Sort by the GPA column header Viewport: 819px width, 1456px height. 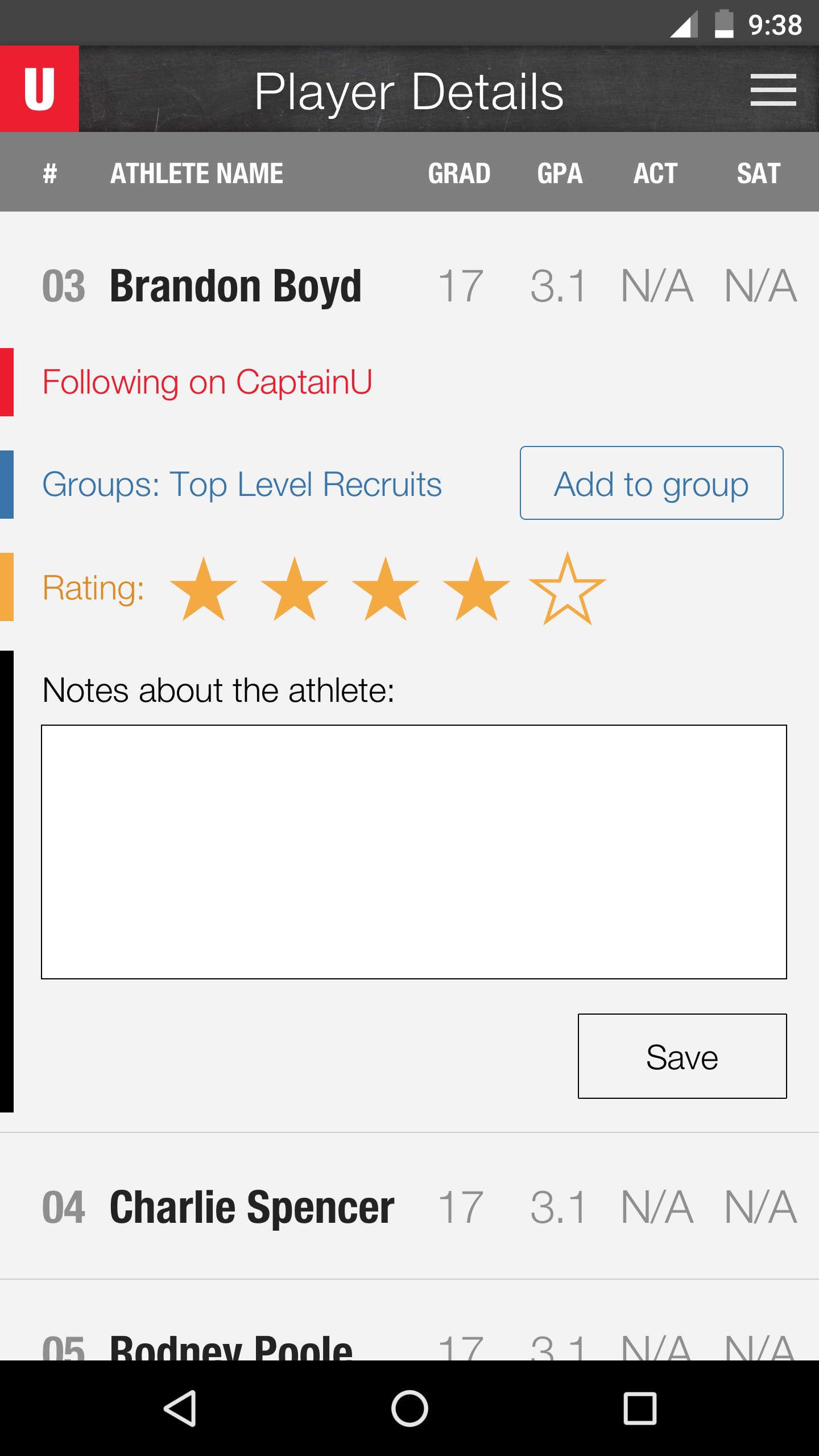point(560,173)
